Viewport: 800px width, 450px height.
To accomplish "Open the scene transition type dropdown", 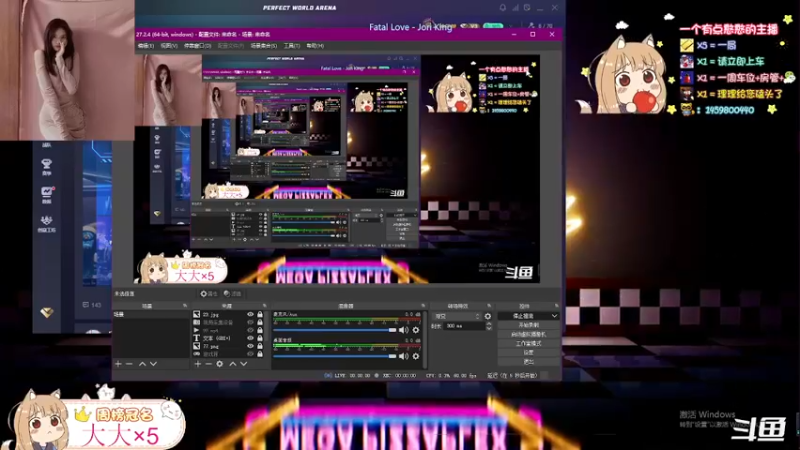I will click(456, 316).
